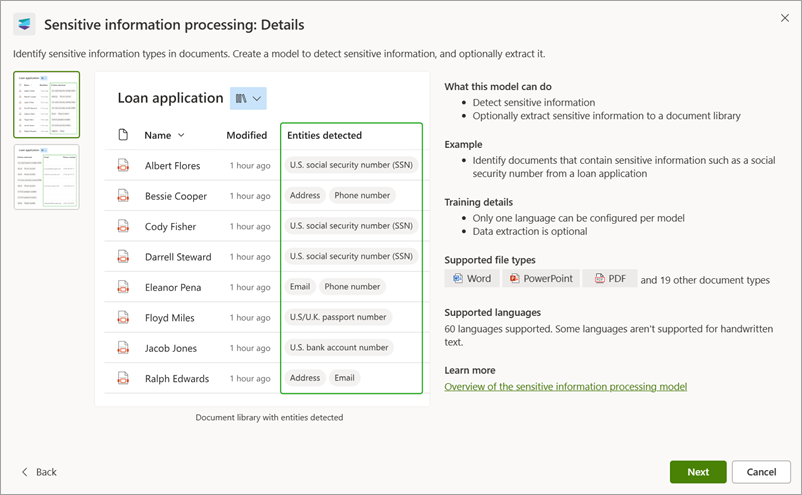Click the PDF supported file type icon
The height and width of the screenshot is (495, 802).
point(599,278)
